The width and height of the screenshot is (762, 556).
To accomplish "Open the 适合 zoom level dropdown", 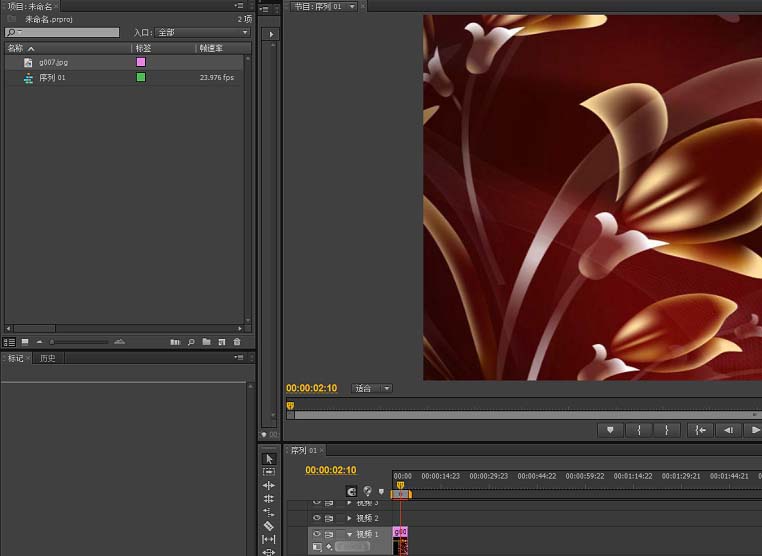I will [371, 388].
